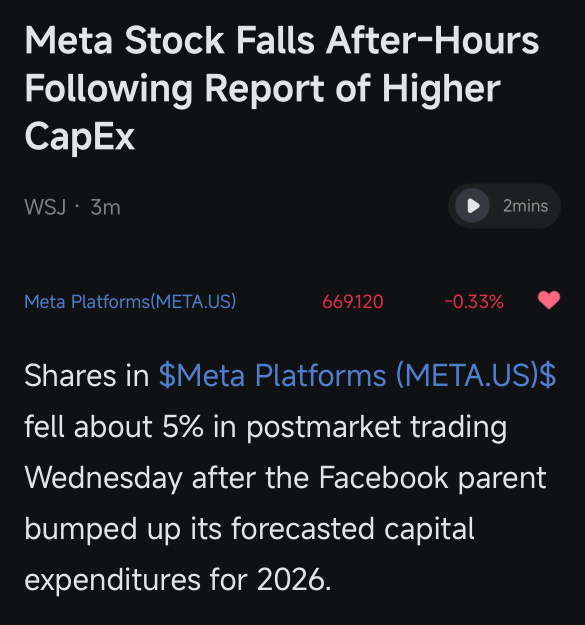Click the 3m timestamp

pos(105,207)
